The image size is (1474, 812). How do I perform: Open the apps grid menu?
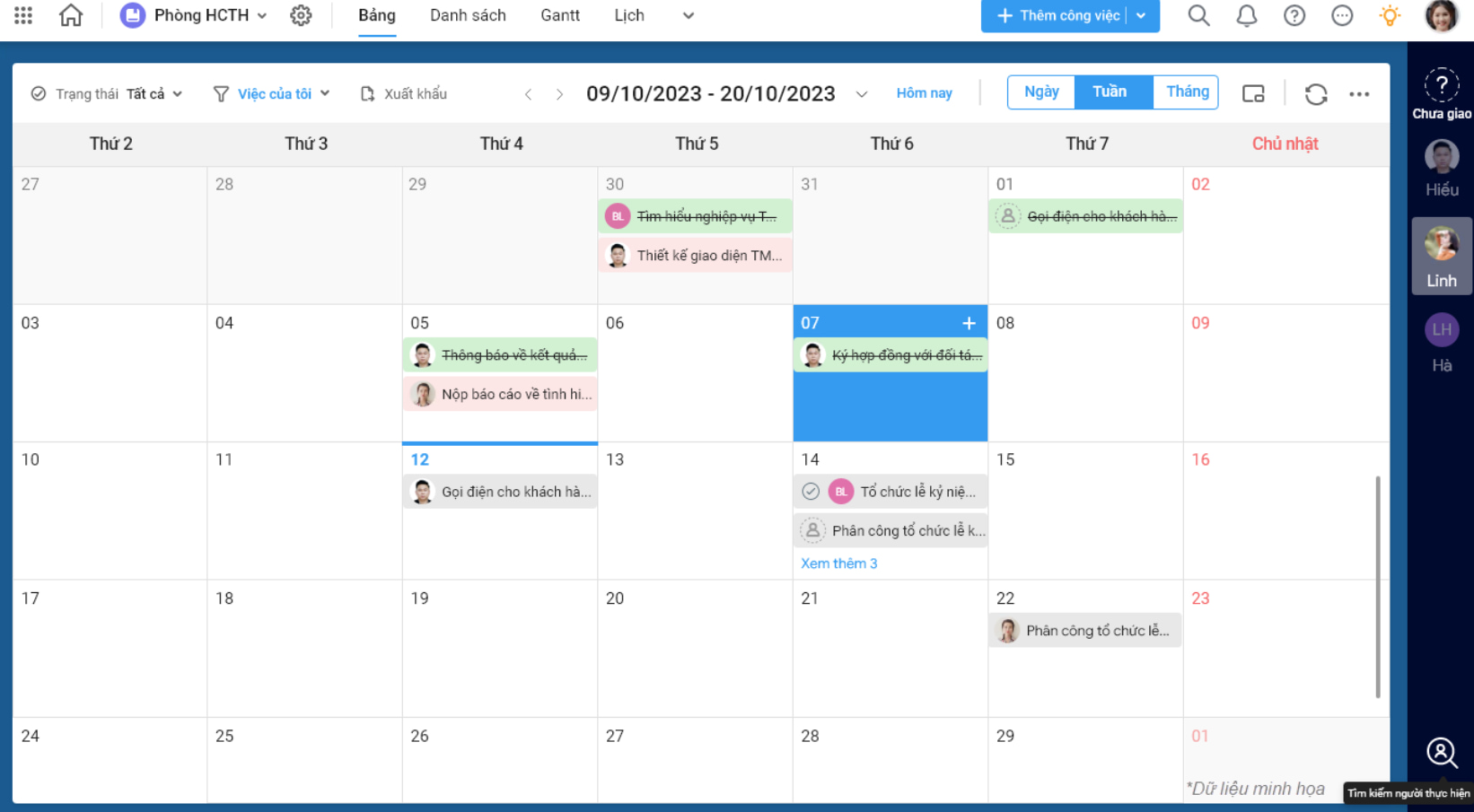tap(23, 15)
